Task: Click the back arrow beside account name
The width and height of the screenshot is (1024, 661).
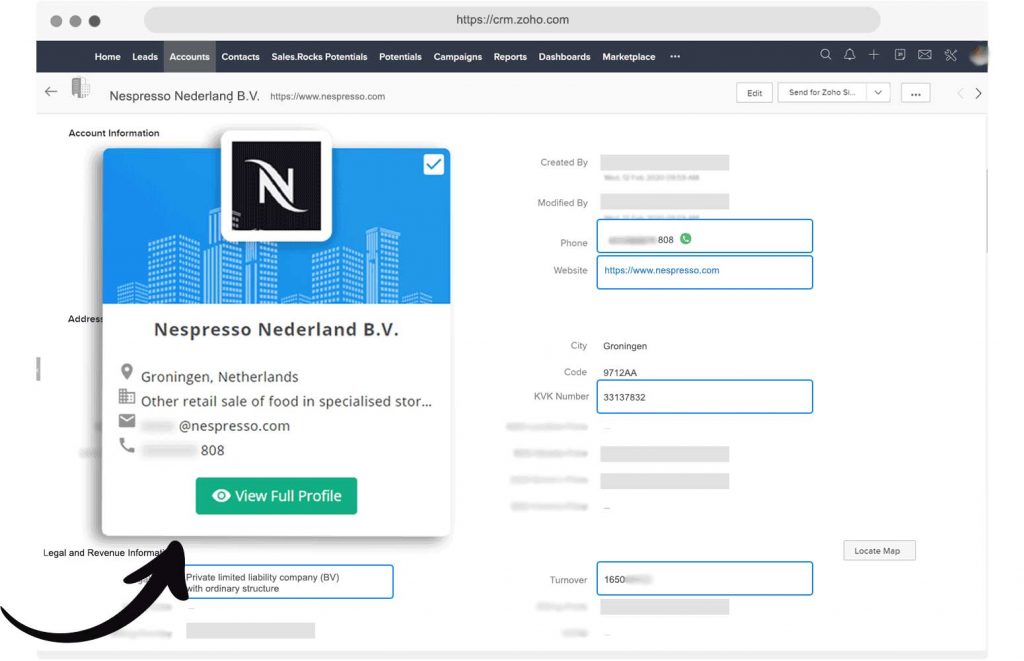Action: point(51,92)
